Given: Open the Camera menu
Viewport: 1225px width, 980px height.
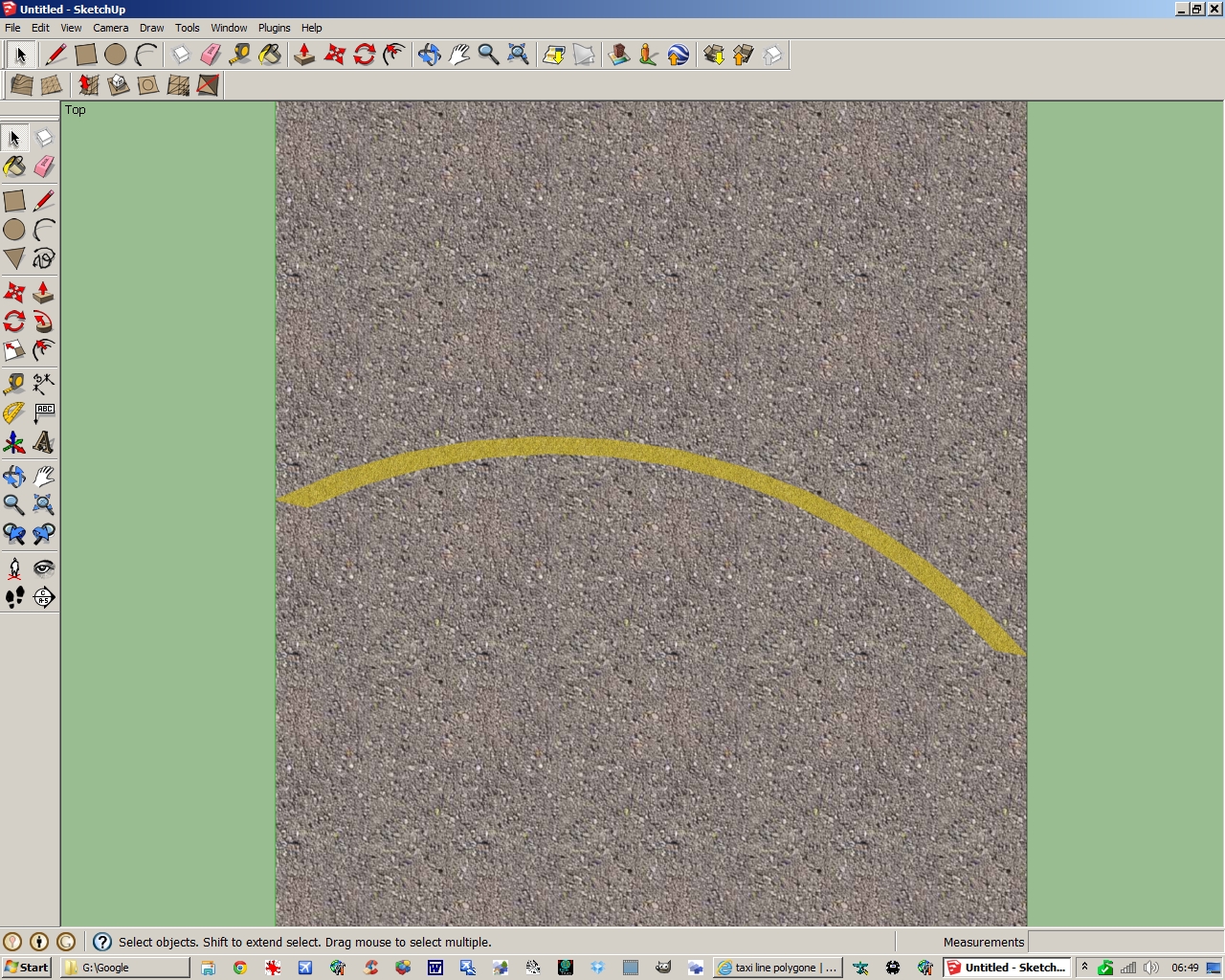Looking at the screenshot, I should (x=110, y=28).
